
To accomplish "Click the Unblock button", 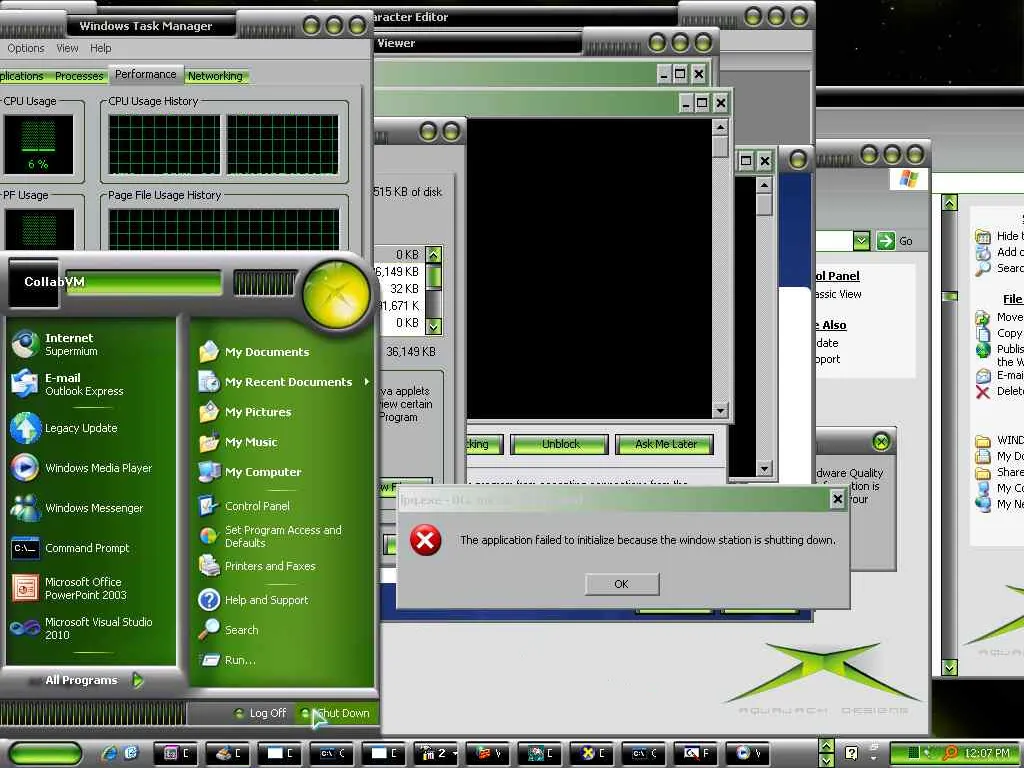I will 560,444.
